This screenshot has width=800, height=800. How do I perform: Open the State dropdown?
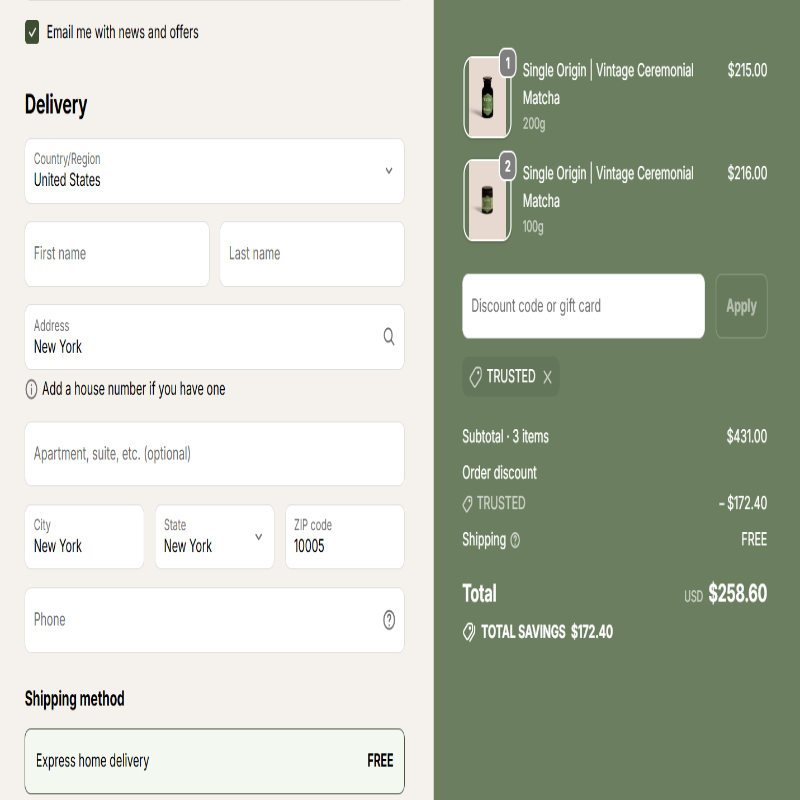coord(214,537)
